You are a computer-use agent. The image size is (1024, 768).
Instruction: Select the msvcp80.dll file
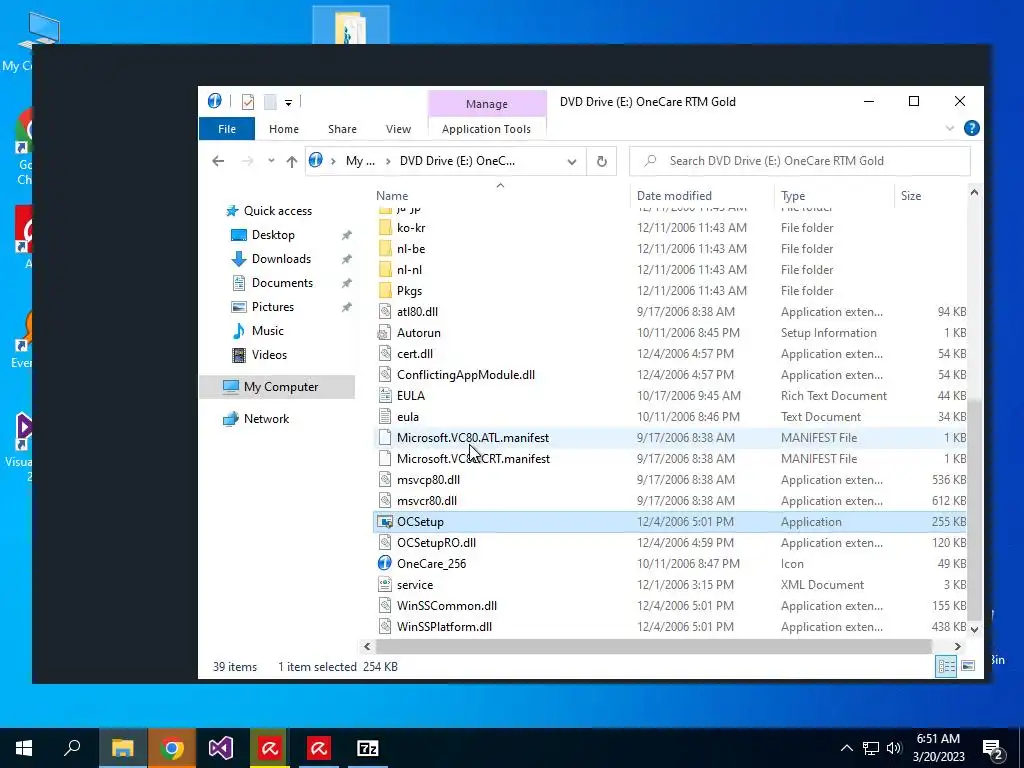click(428, 479)
